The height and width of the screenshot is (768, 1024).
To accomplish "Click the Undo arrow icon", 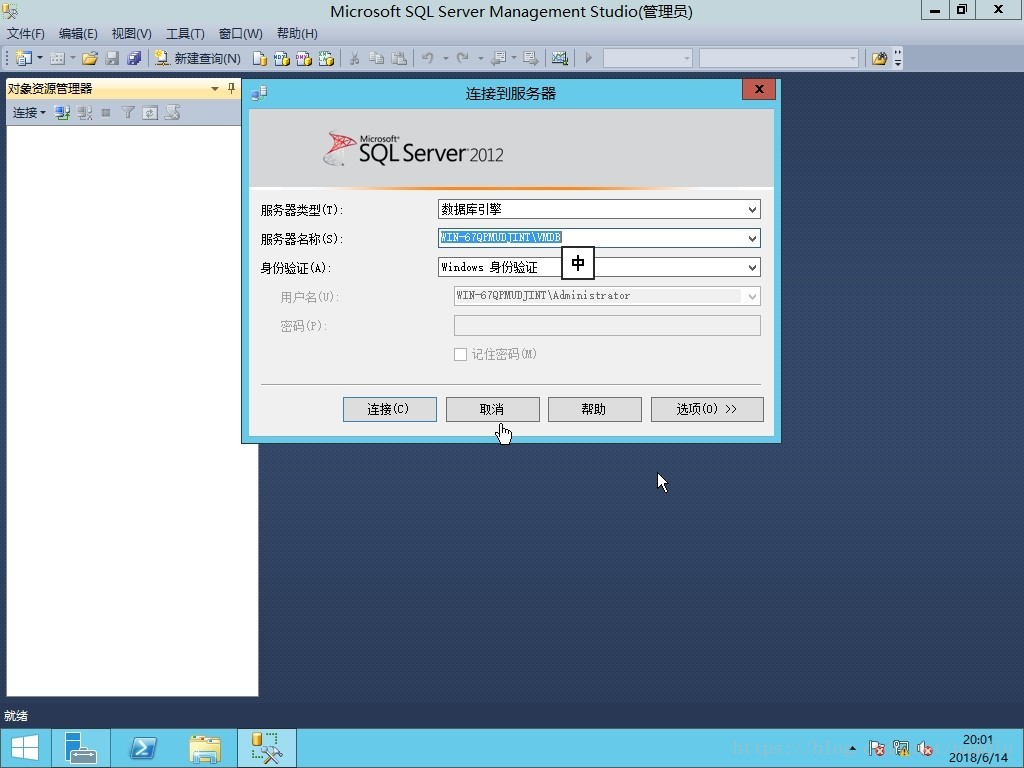I will [x=428, y=58].
